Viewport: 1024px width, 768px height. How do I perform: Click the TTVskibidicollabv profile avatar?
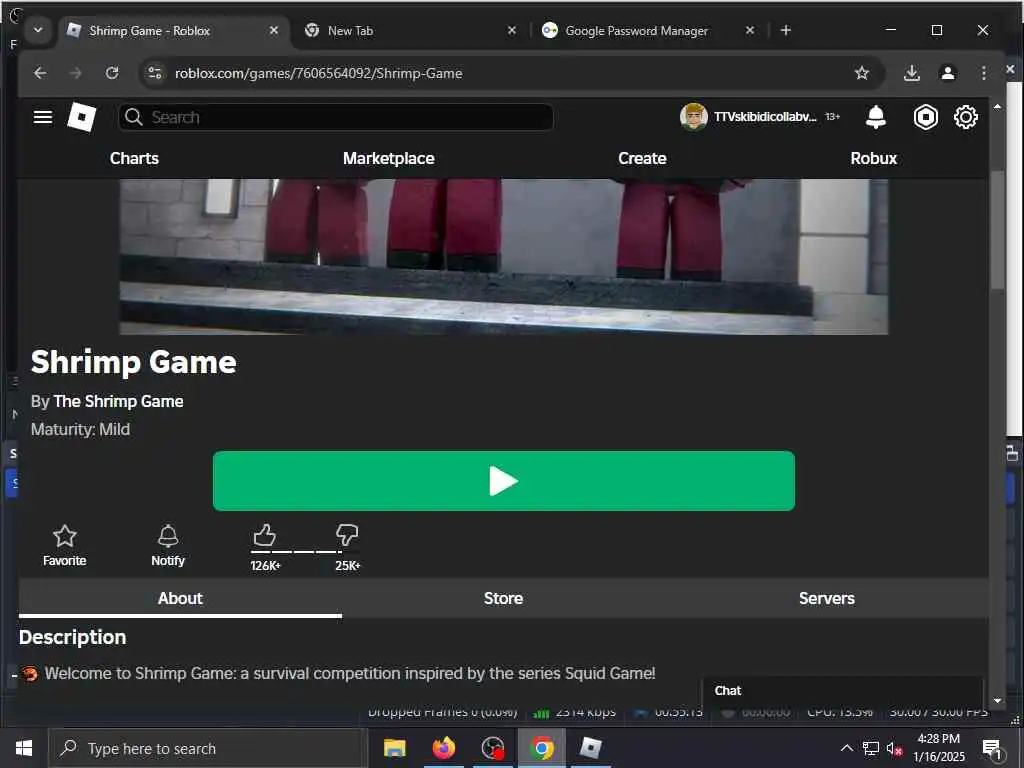694,117
